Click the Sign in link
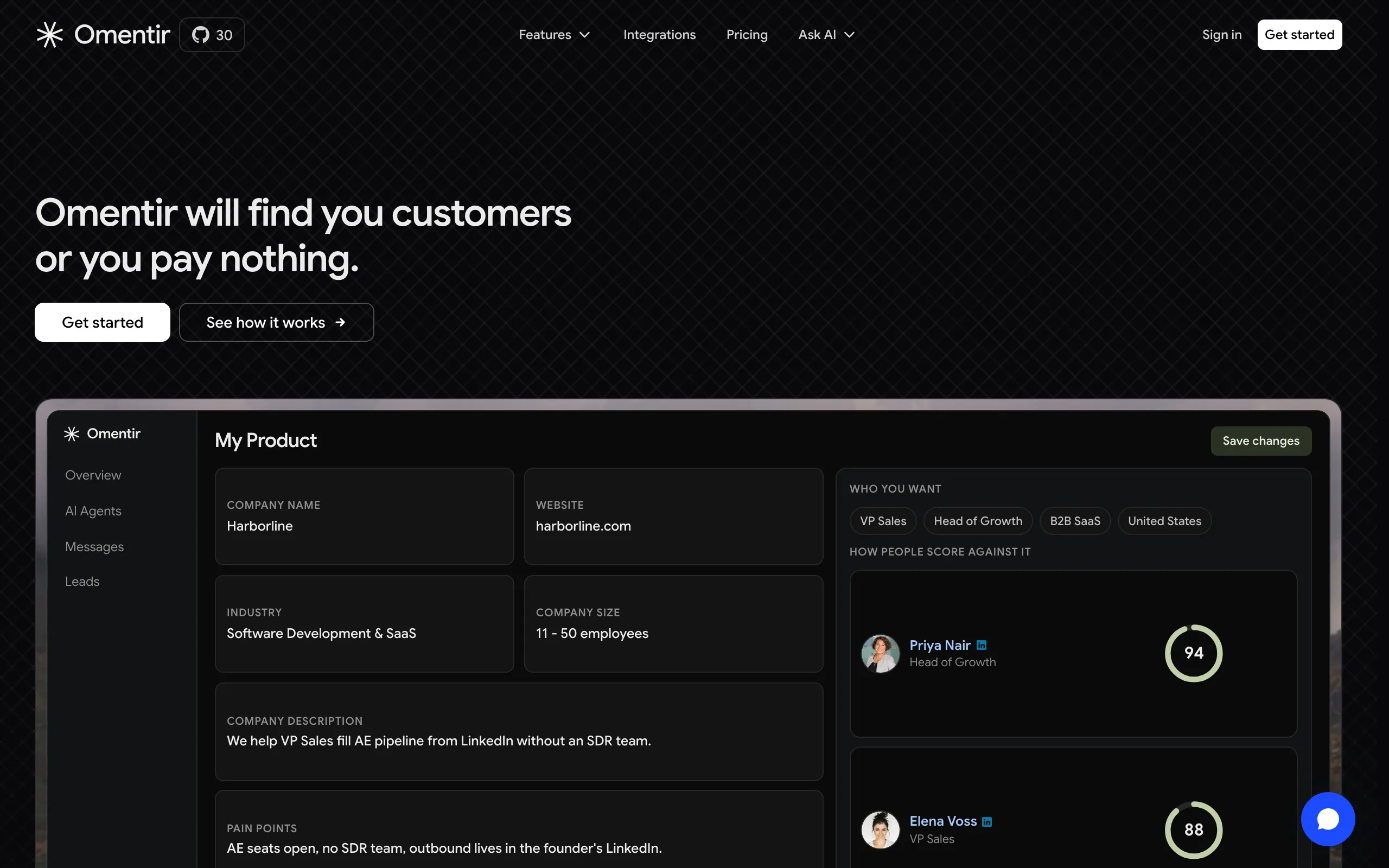 tap(1221, 34)
